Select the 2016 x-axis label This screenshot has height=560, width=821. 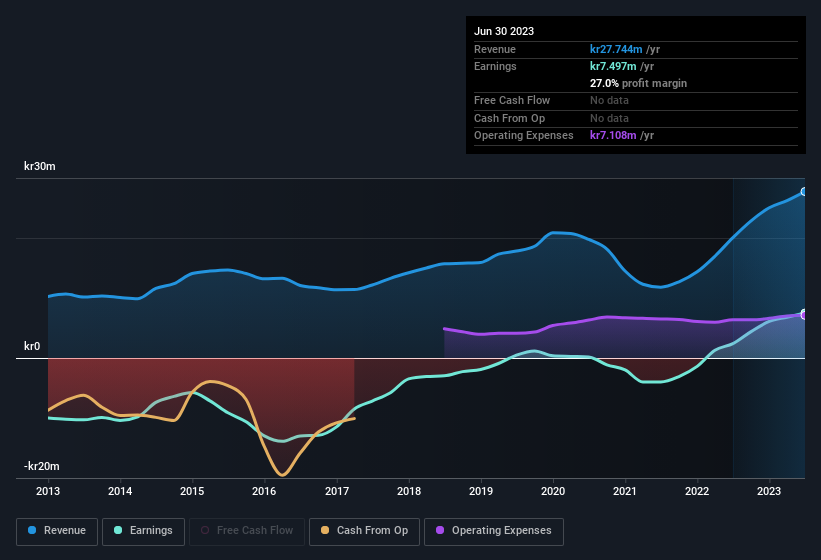tap(264, 491)
